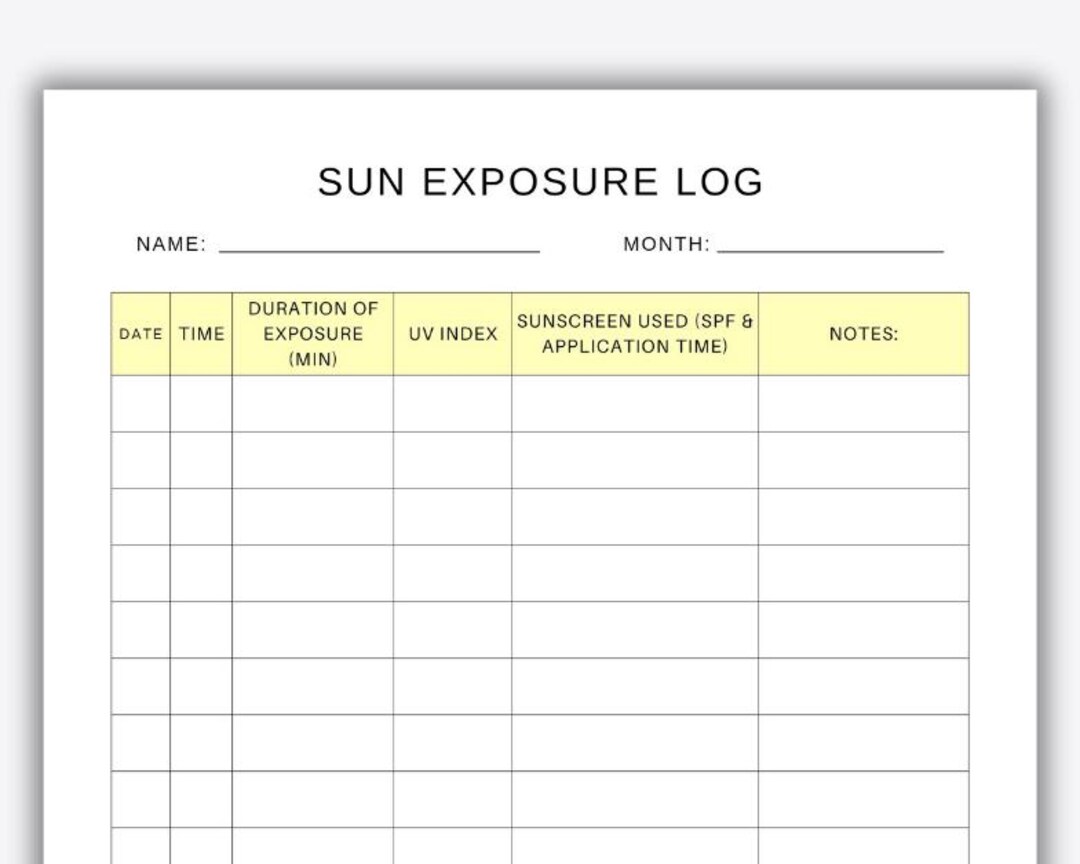This screenshot has height=864, width=1080.
Task: Select the TIME column header
Action: [x=200, y=334]
